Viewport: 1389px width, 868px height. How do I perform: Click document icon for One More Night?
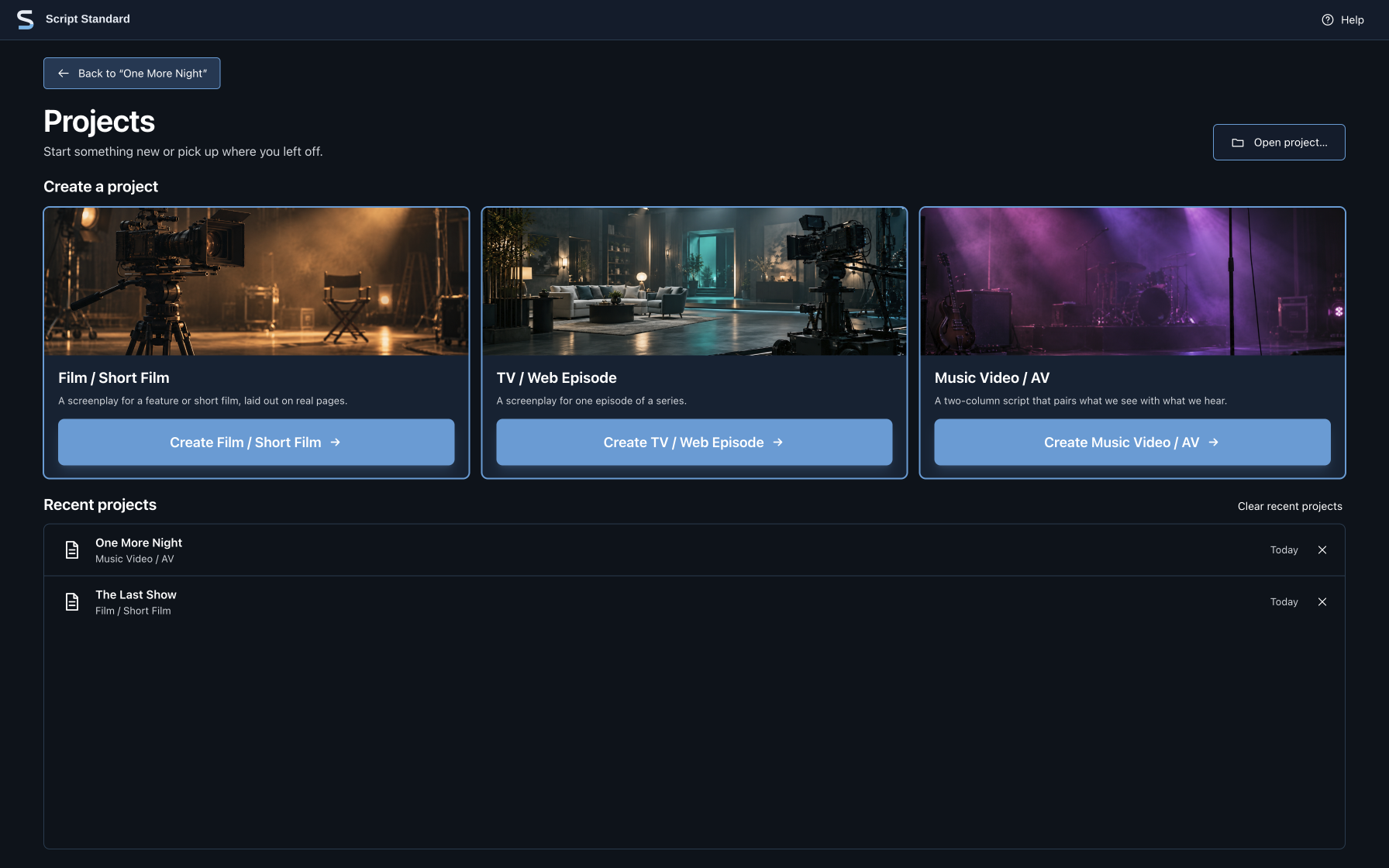[72, 550]
